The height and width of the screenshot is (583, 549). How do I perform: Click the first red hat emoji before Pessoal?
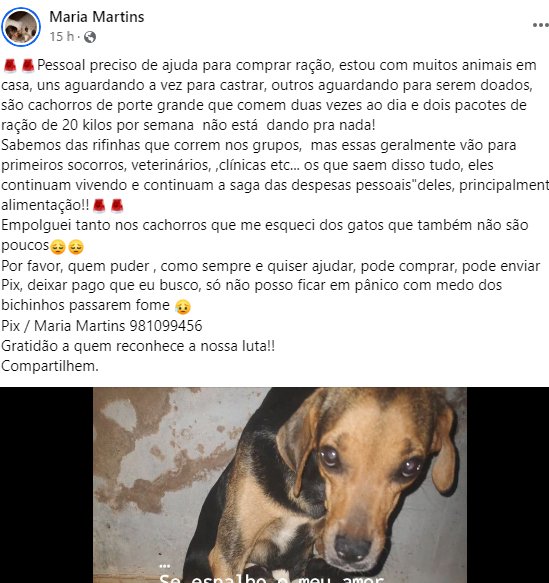click(x=10, y=65)
